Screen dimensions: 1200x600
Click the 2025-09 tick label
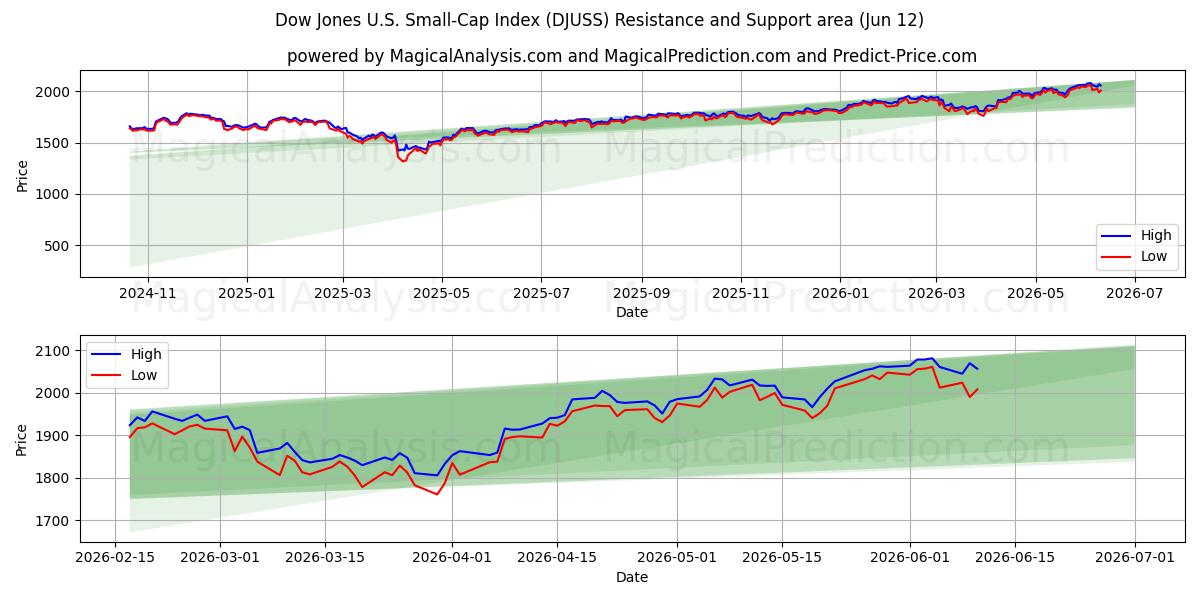click(641, 293)
